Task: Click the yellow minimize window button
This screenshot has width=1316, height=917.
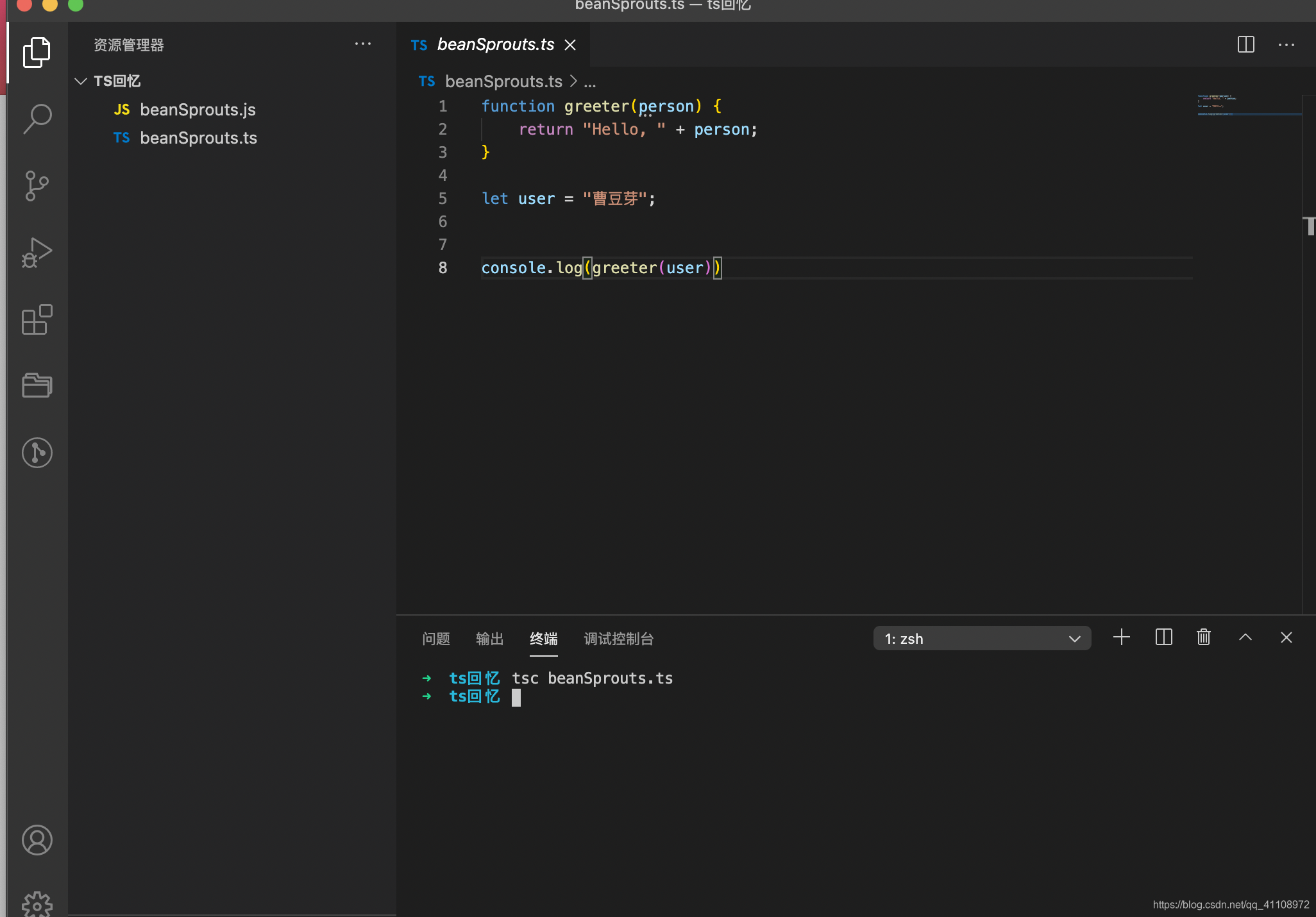Action: [x=50, y=4]
